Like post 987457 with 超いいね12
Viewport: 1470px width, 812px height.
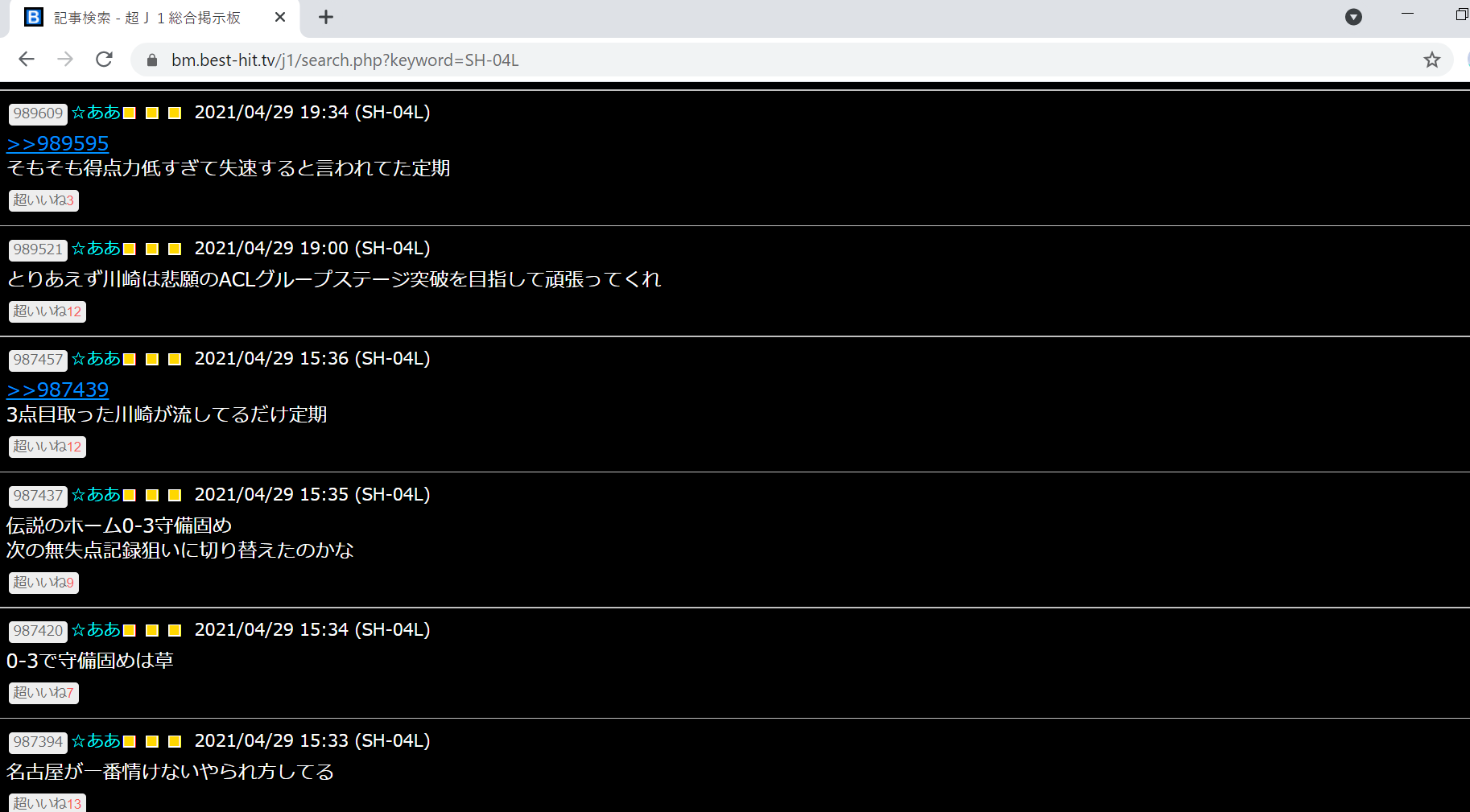[x=47, y=447]
